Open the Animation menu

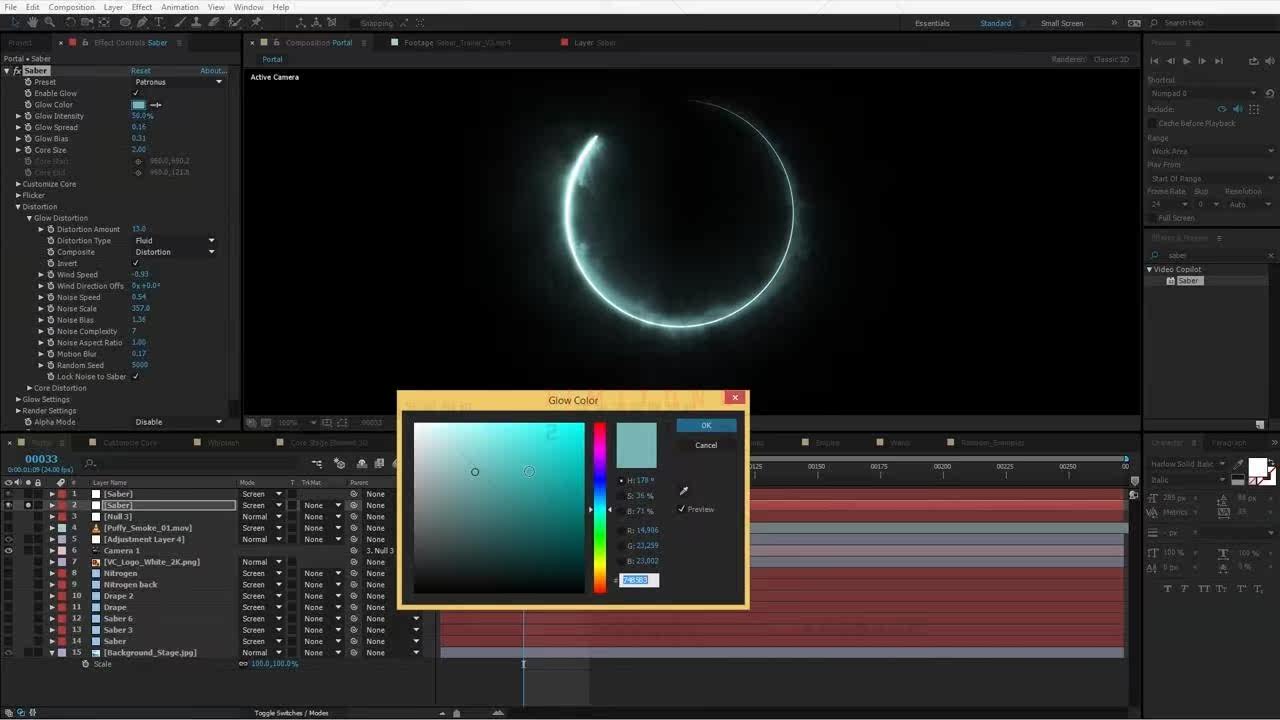(x=180, y=7)
